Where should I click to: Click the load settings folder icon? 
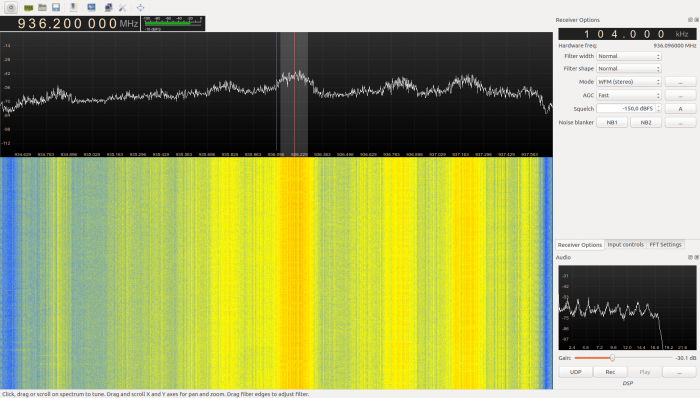(x=42, y=7)
